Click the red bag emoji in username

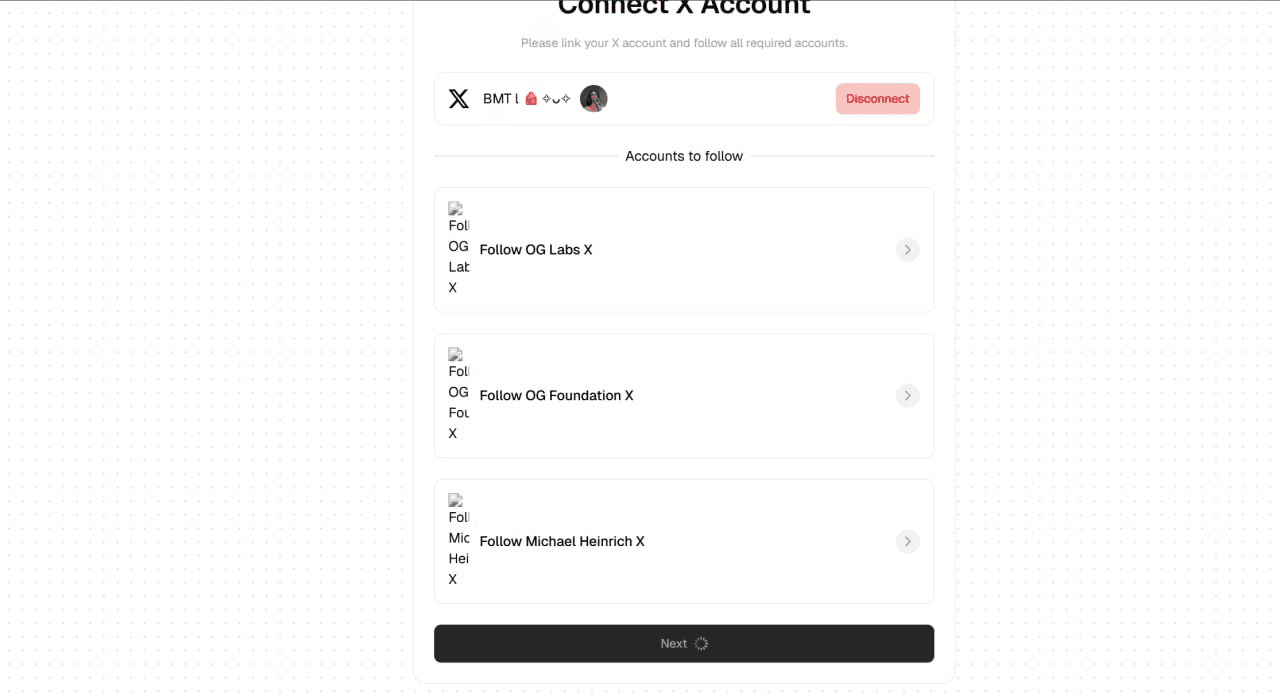pyautogui.click(x=531, y=99)
